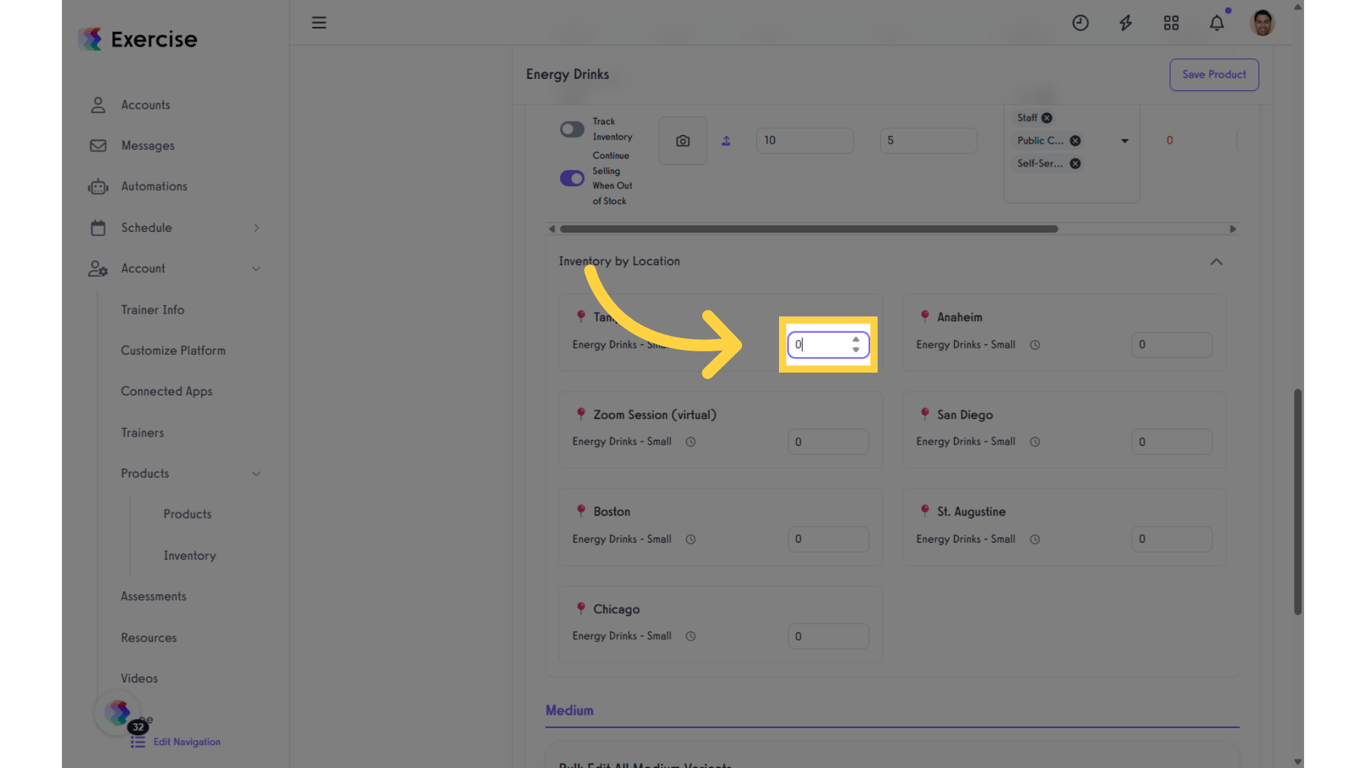Click the clock icon beside Zoom Session variant
The image size is (1366, 768).
pos(690,441)
